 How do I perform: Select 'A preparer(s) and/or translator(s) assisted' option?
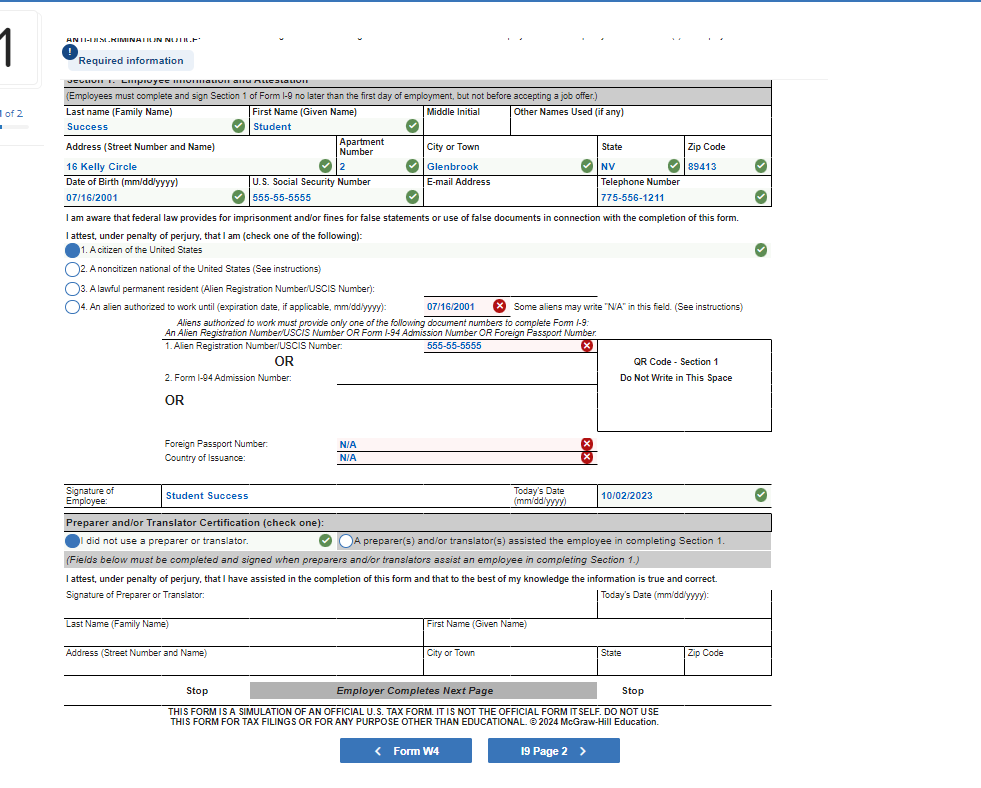coord(346,541)
